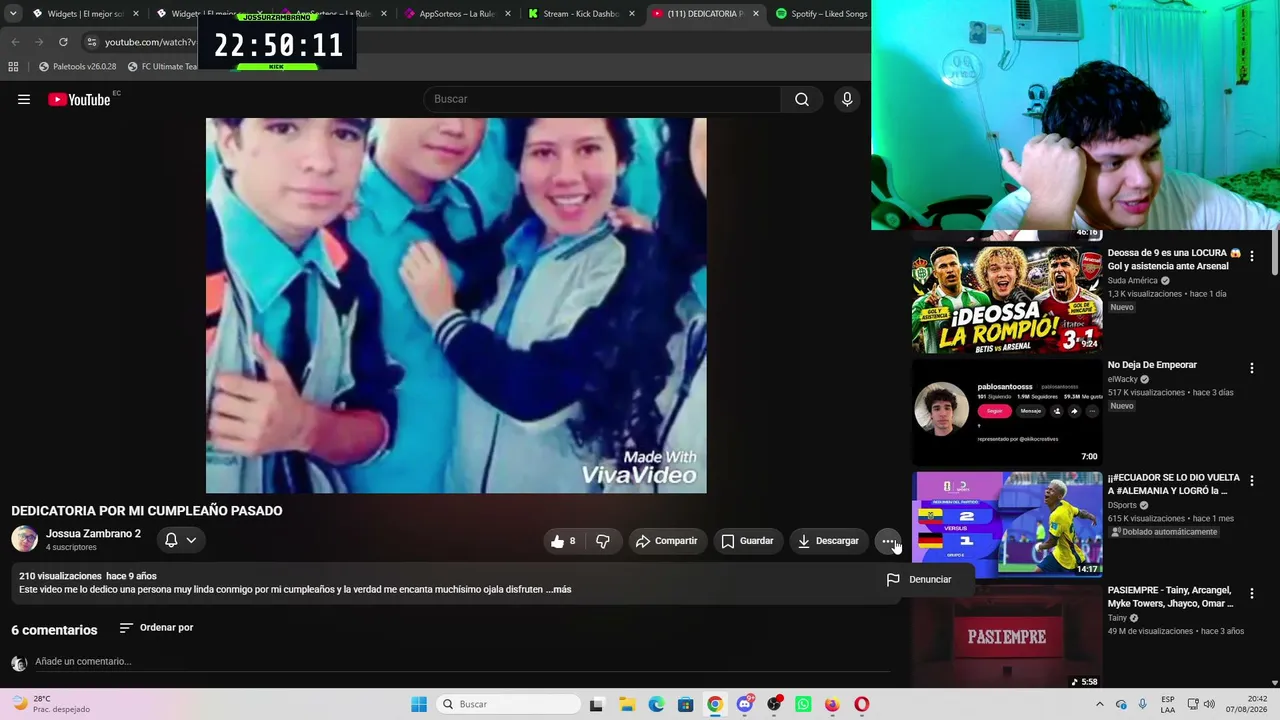
Task: Open WhatsApp from the taskbar
Action: [x=803, y=704]
